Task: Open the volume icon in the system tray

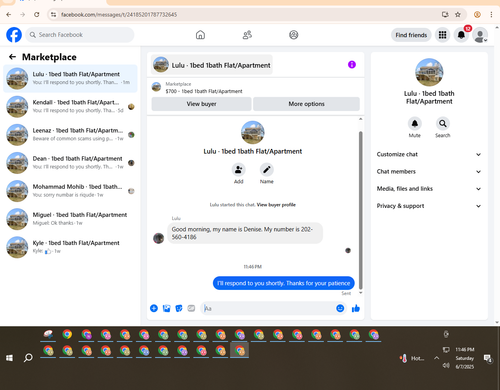Action: tap(446, 365)
